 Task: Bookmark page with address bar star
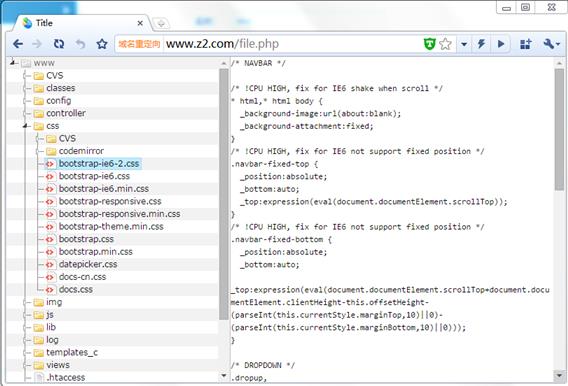point(445,44)
